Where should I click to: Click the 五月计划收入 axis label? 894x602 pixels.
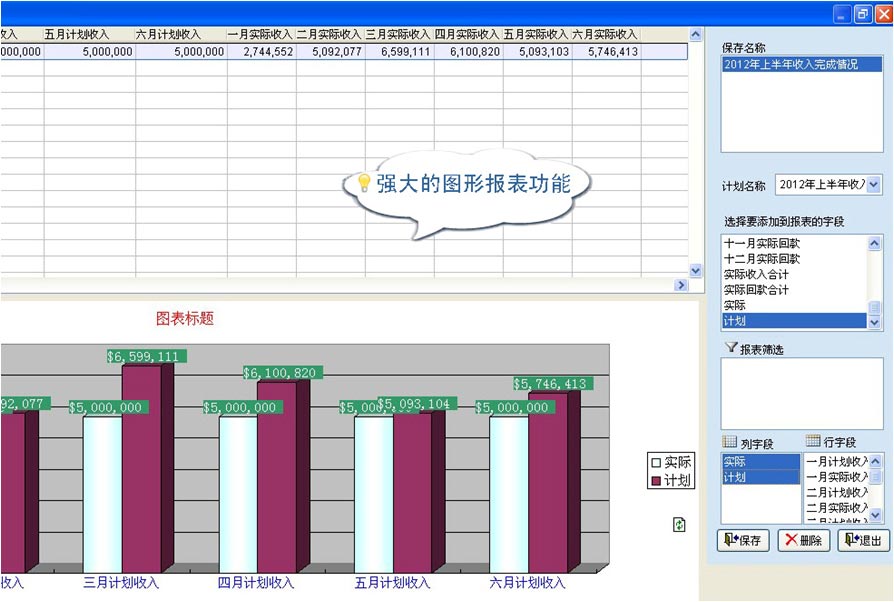coord(392,583)
